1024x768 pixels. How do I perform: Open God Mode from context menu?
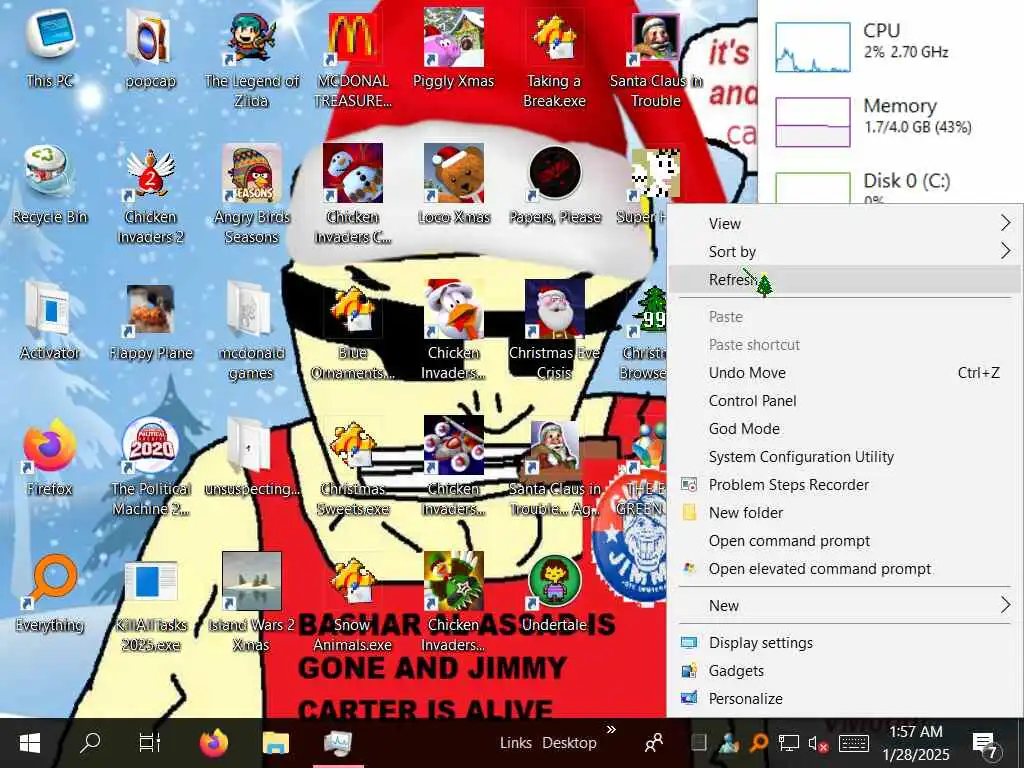(844, 429)
